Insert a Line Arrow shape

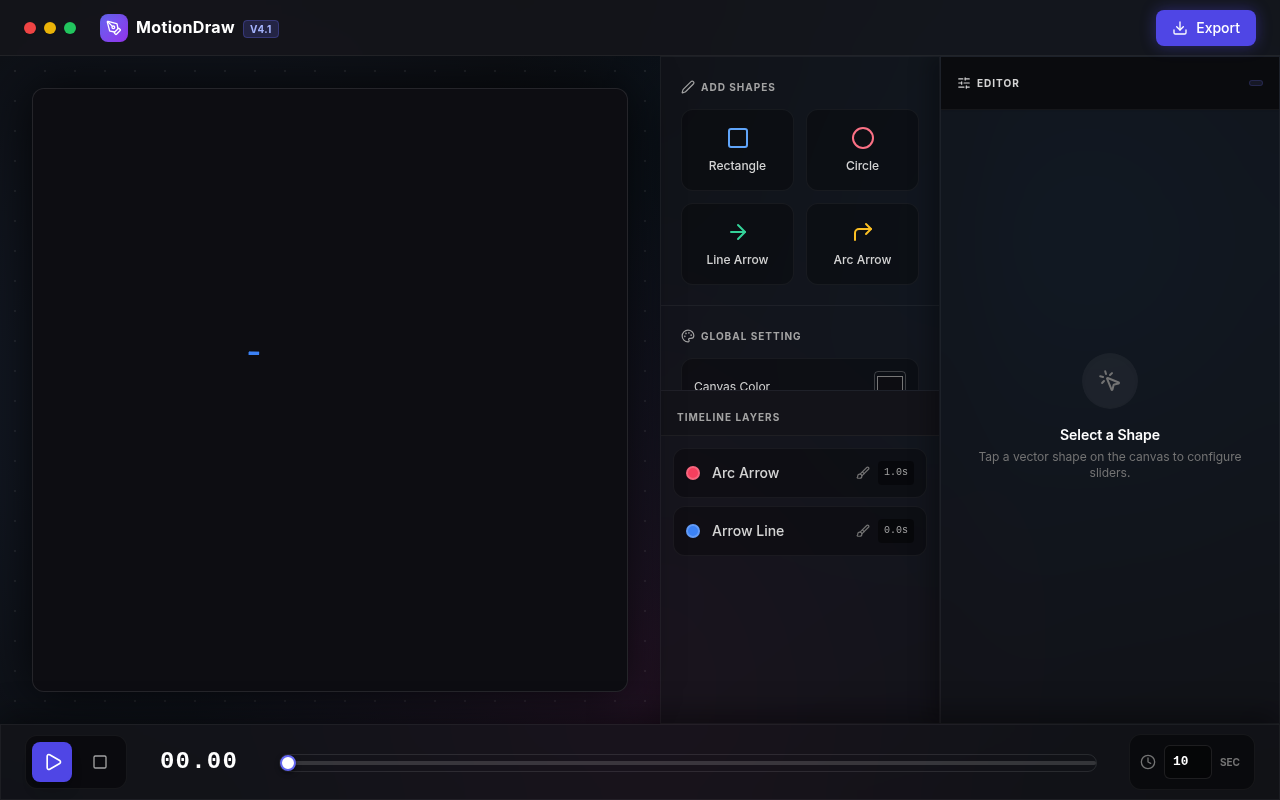coord(737,244)
